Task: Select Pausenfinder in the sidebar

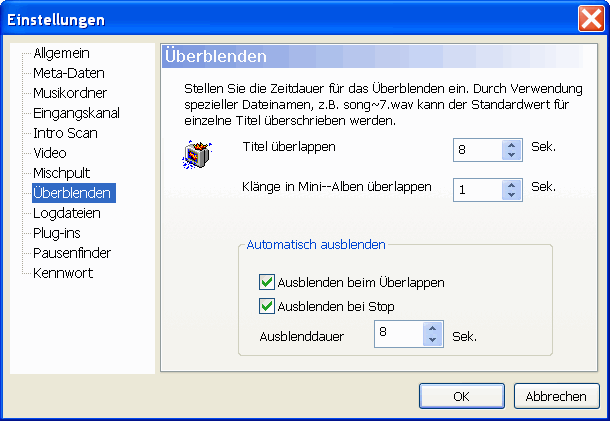Action: 72,253
